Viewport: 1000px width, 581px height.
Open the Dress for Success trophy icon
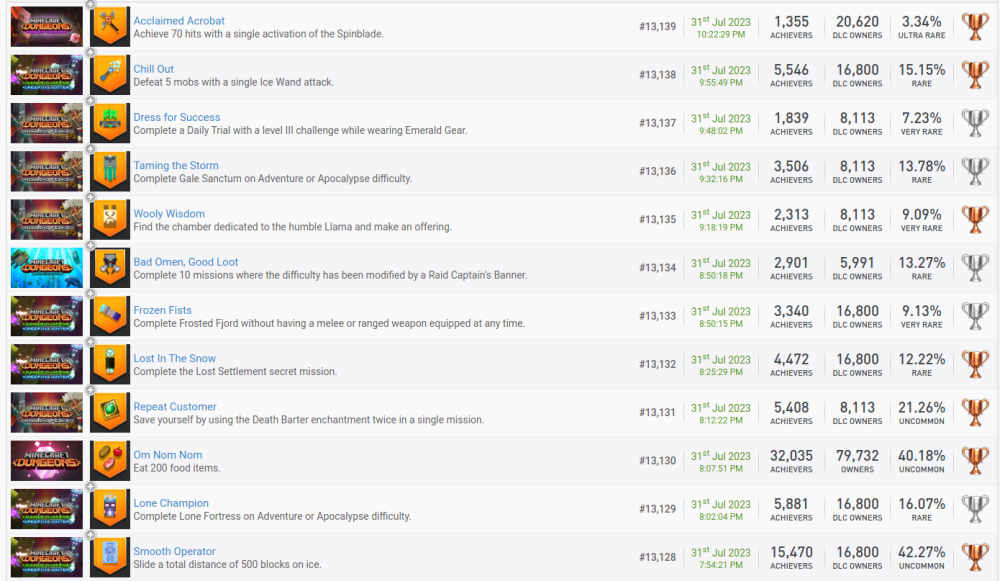coord(110,123)
